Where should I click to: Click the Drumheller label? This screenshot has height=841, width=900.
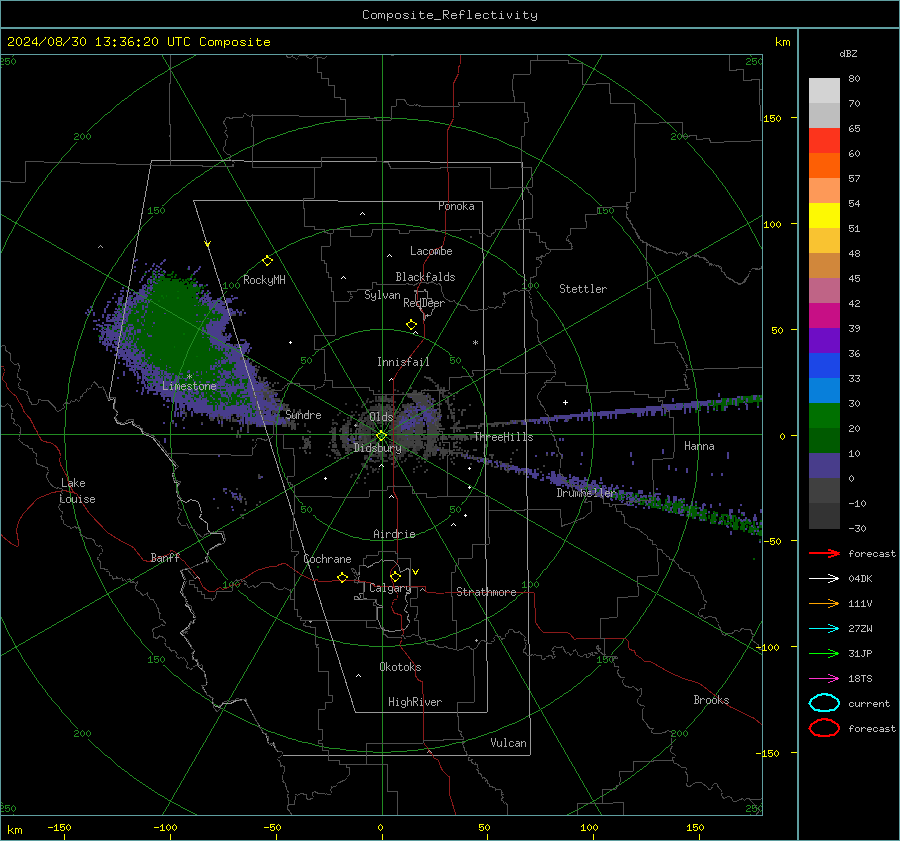(x=586, y=493)
